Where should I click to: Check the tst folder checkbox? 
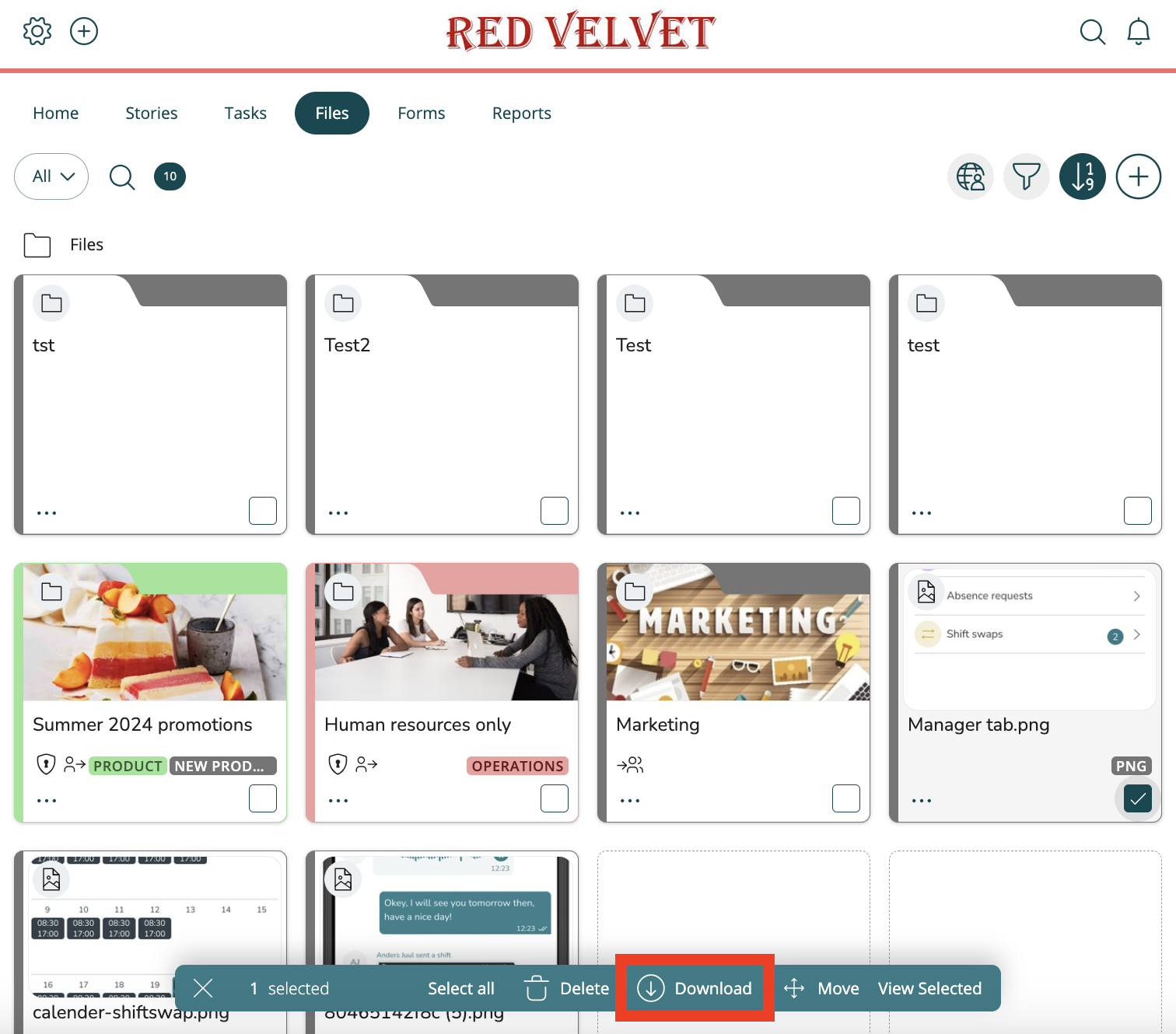point(263,511)
